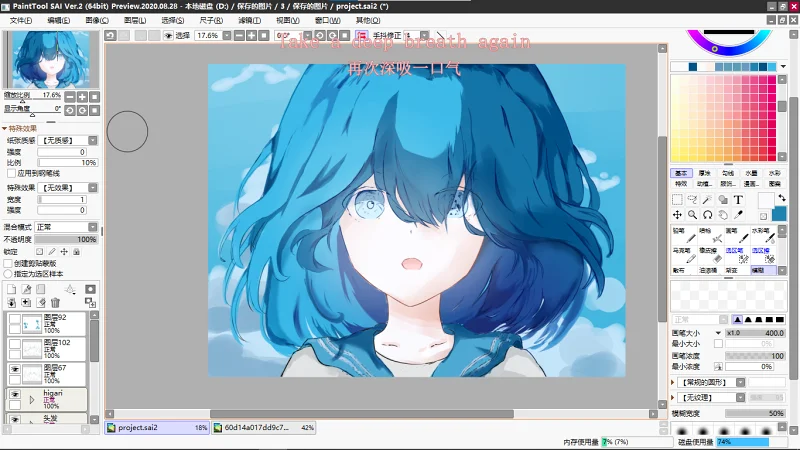Select the shape tool
The width and height of the screenshot is (800, 450).
point(723,199)
